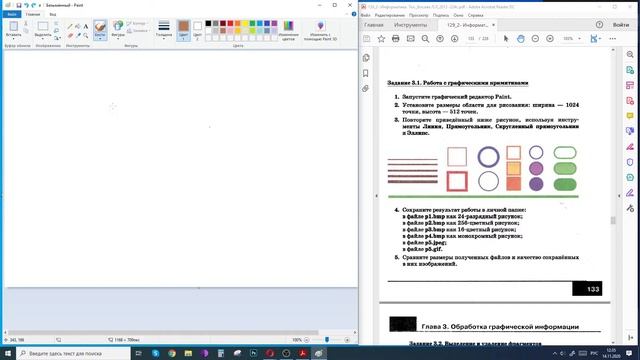Pick the black color in Paint palette
Viewport: 640px width, 360px height.
pos(208,24)
